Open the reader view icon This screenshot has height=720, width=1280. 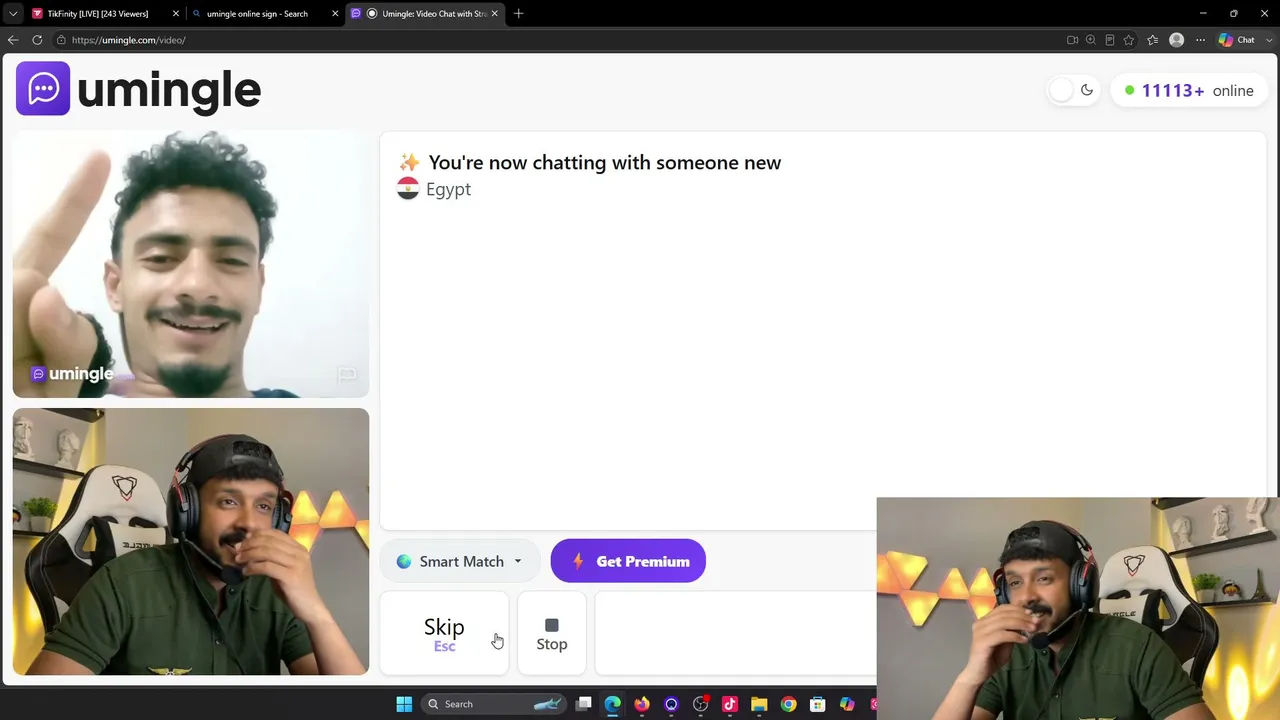tap(1110, 40)
